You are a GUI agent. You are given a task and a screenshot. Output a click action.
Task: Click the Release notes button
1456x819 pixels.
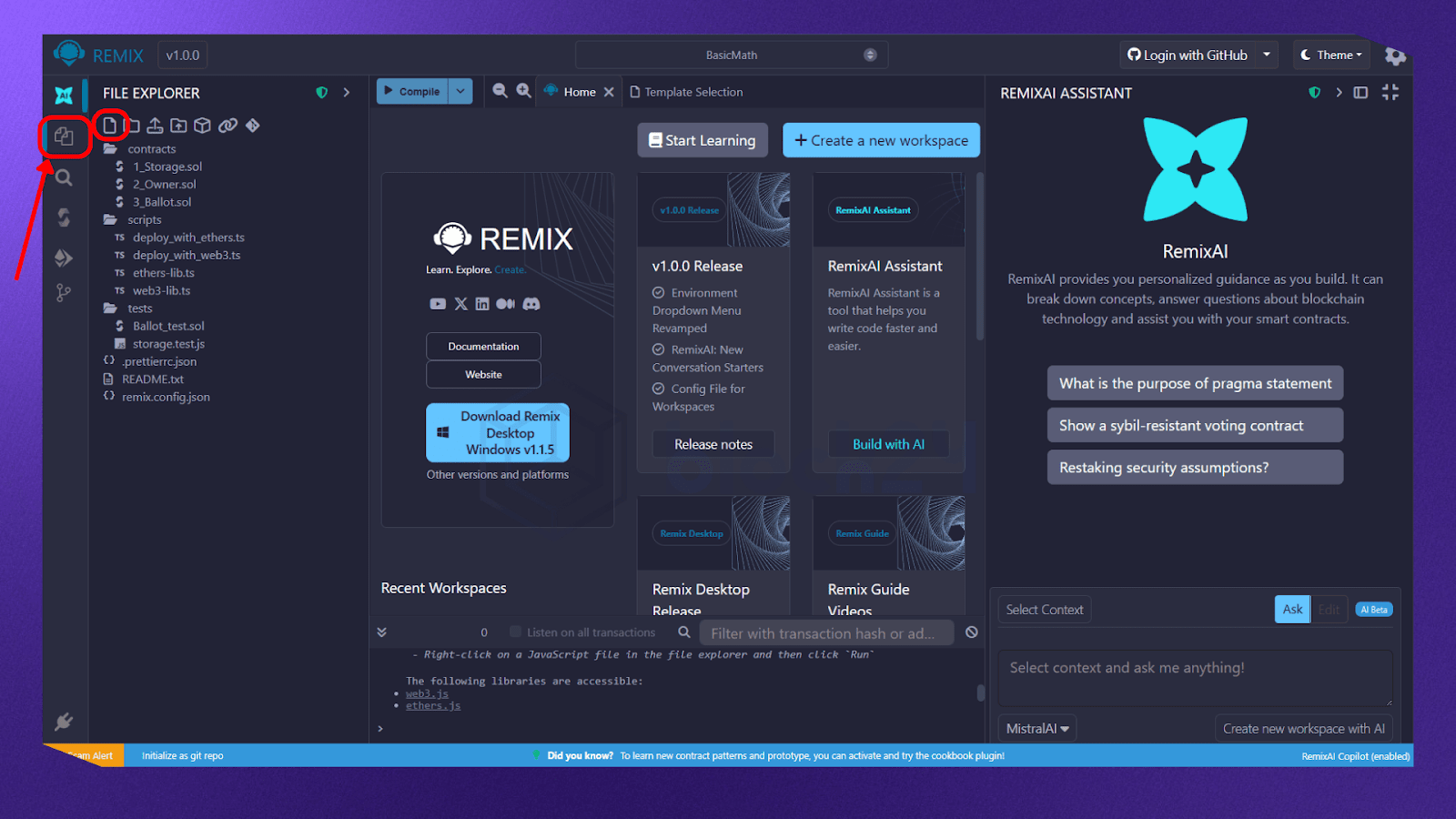point(713,444)
